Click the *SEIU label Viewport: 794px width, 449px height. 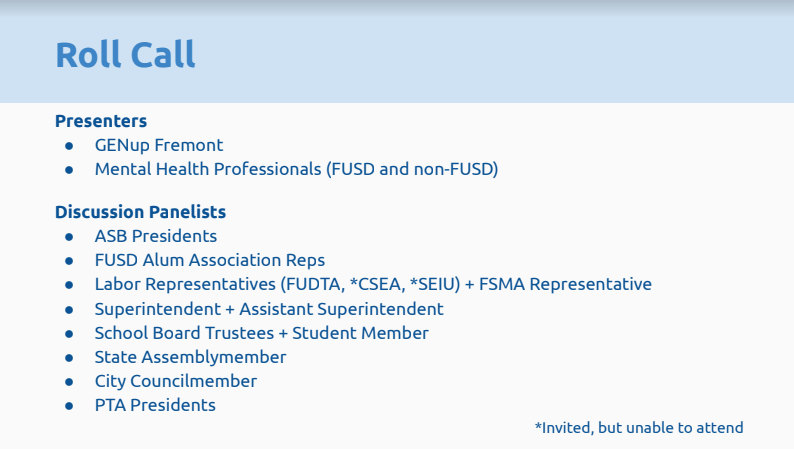[439, 284]
